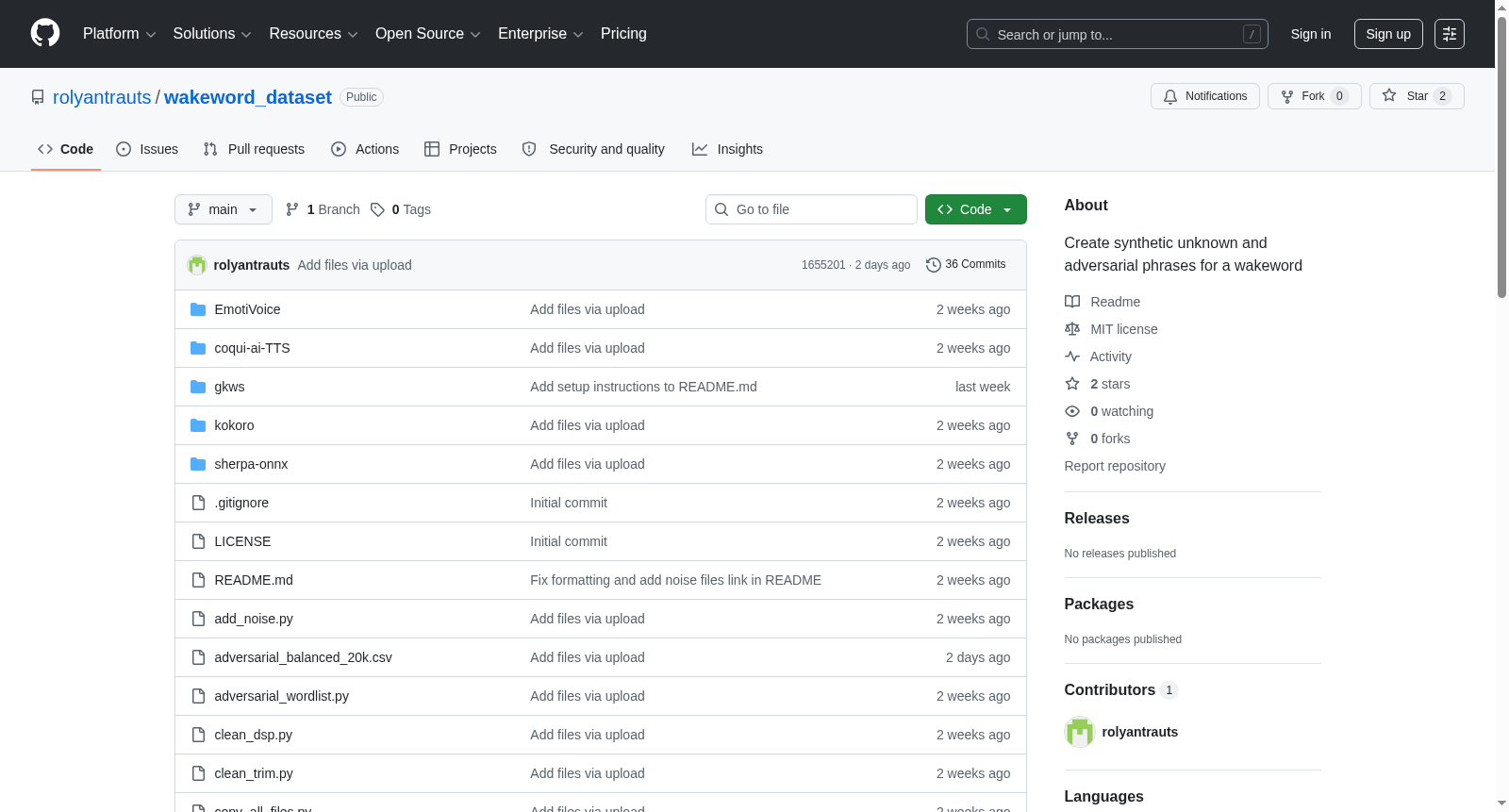Open the gkws commit message about README setup
This screenshot has width=1509, height=812.
tap(643, 387)
